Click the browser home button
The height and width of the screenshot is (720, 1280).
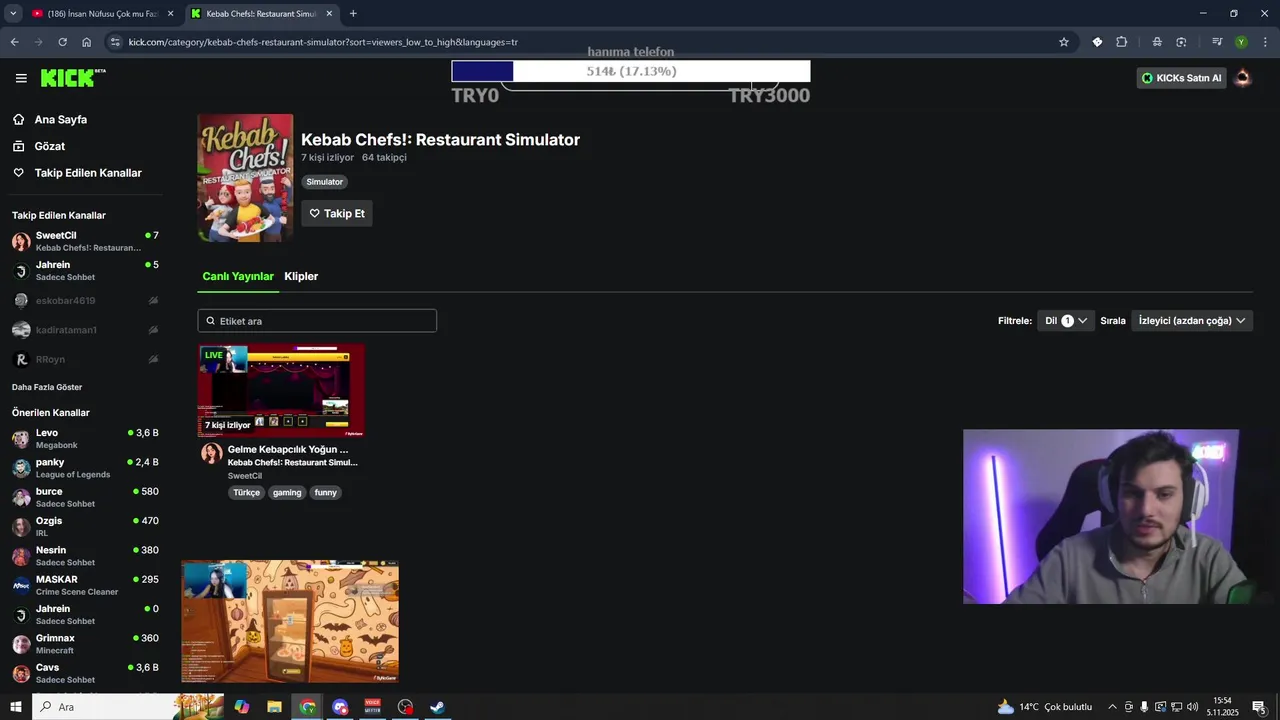click(86, 42)
